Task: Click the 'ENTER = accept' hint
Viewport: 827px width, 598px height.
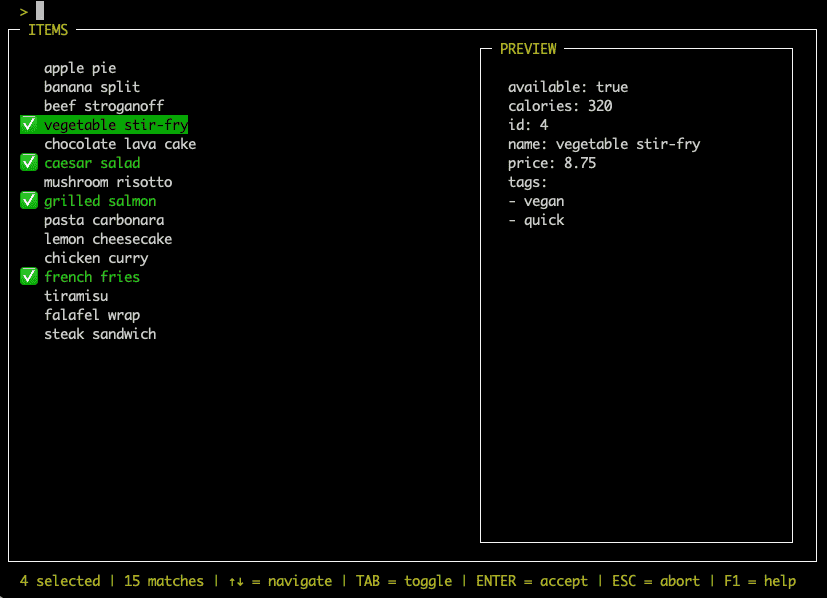Action: click(532, 581)
